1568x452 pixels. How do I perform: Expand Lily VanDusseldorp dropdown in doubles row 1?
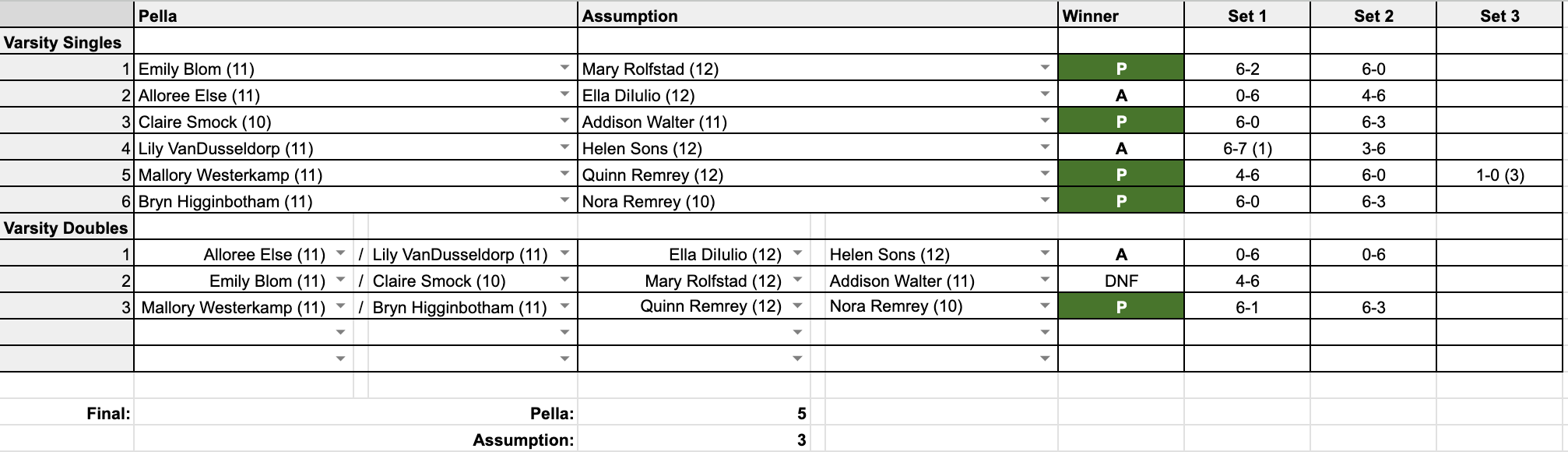point(564,254)
